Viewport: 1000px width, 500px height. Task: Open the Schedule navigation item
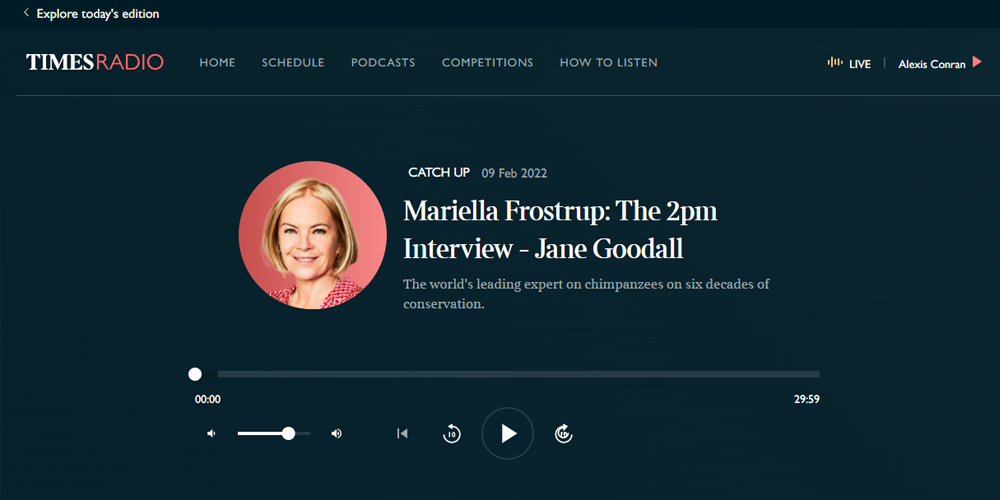[293, 63]
